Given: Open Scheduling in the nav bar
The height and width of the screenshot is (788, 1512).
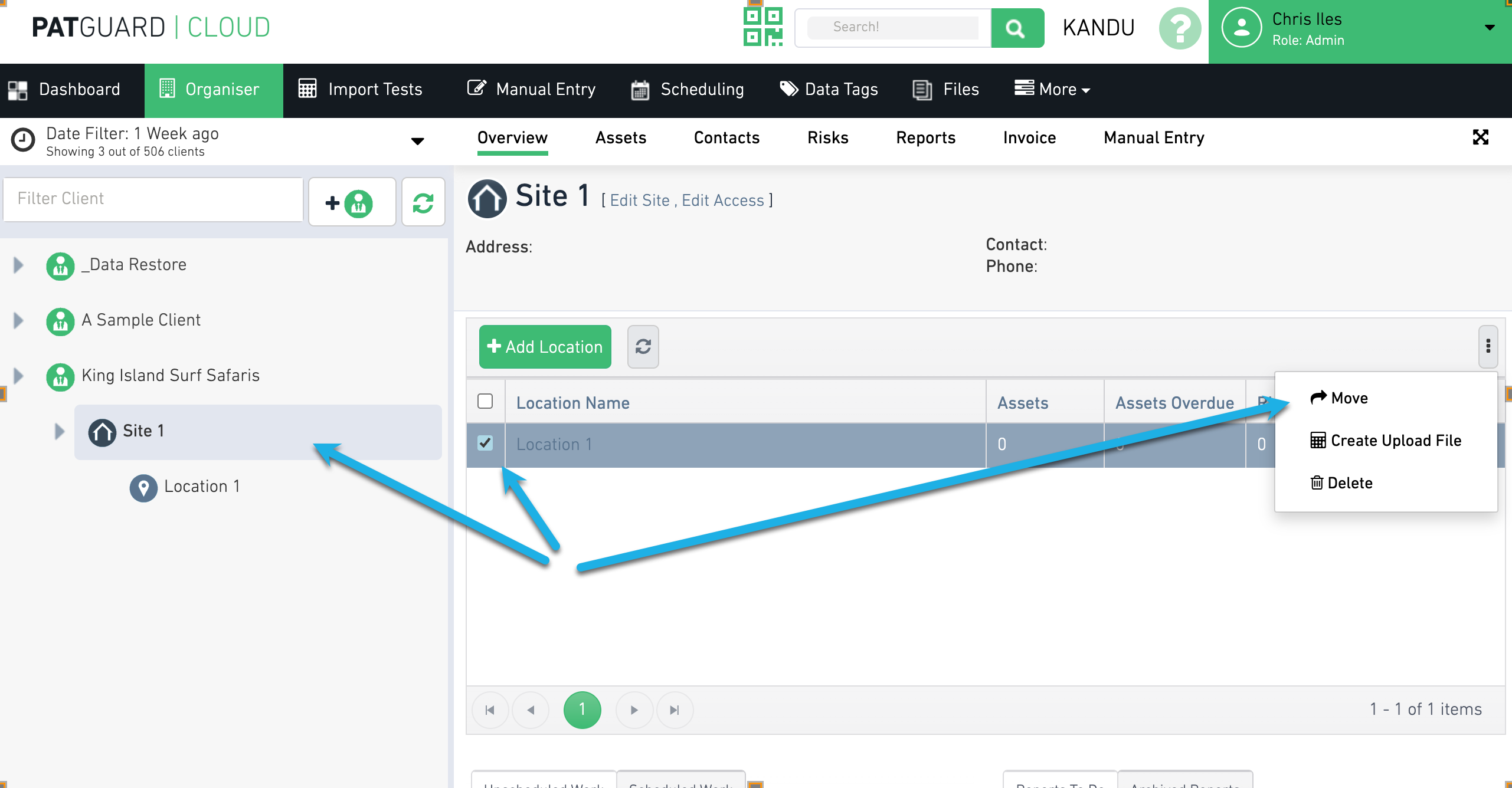Looking at the screenshot, I should [687, 90].
